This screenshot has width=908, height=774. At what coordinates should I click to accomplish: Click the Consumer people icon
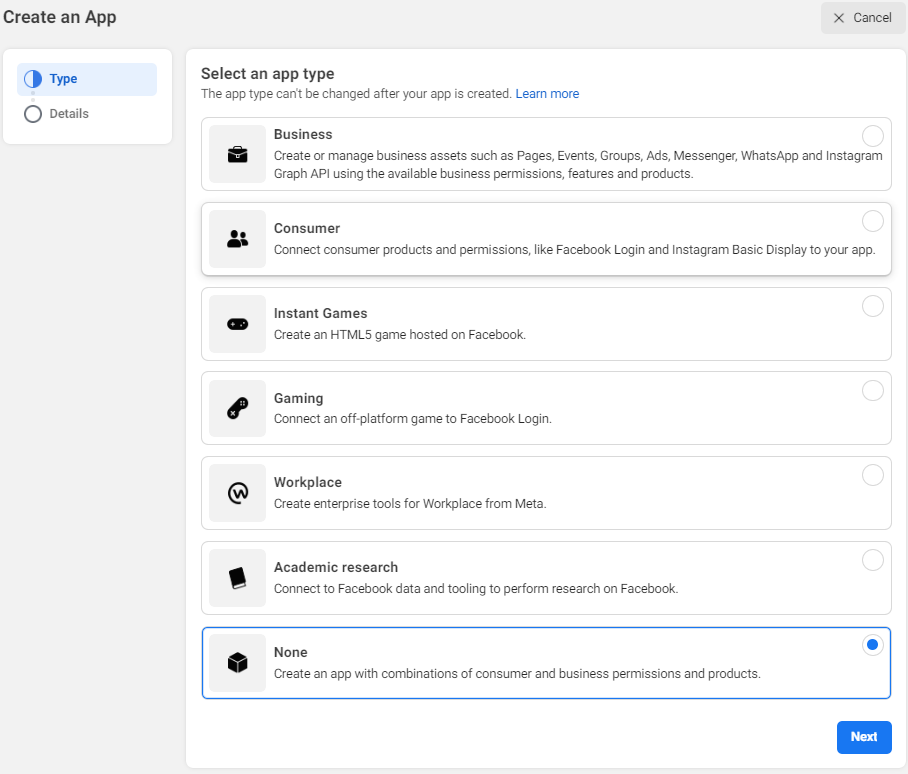click(x=237, y=239)
